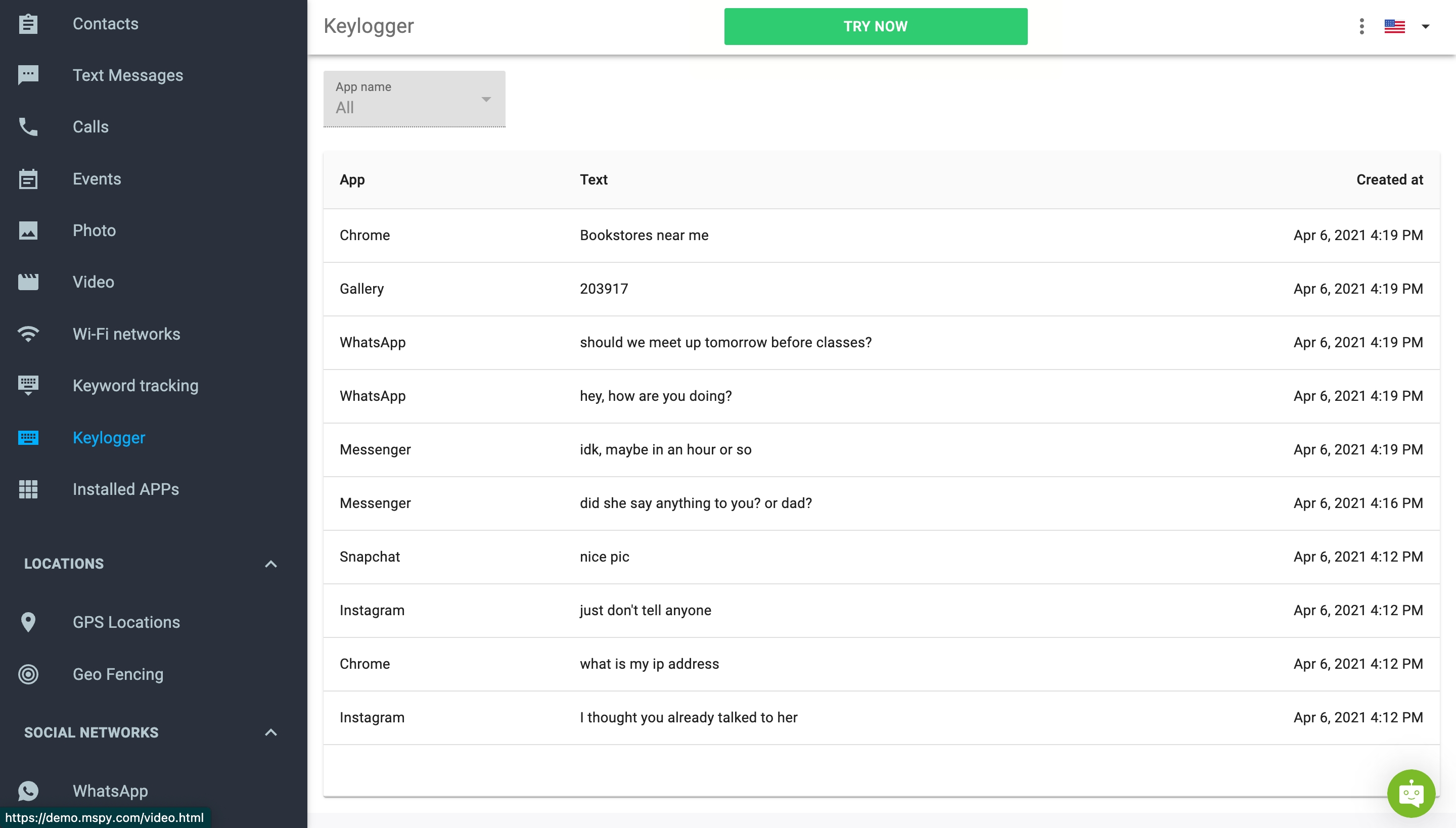Click the US flag language icon
The width and height of the screenshot is (1456, 828).
tap(1394, 26)
